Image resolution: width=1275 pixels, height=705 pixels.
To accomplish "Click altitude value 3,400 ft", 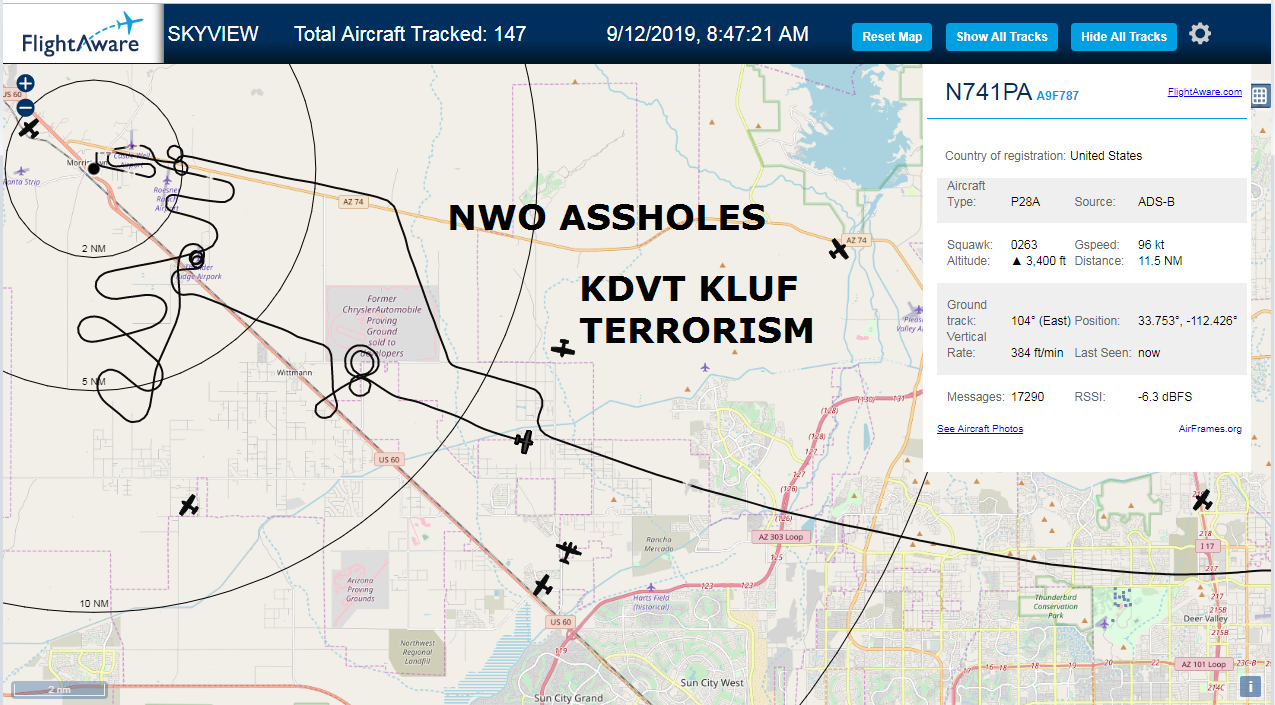I will coord(1038,261).
